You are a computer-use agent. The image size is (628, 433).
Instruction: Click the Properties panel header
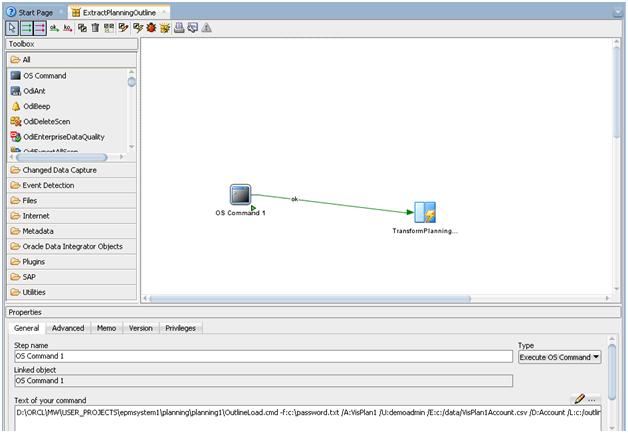313,312
